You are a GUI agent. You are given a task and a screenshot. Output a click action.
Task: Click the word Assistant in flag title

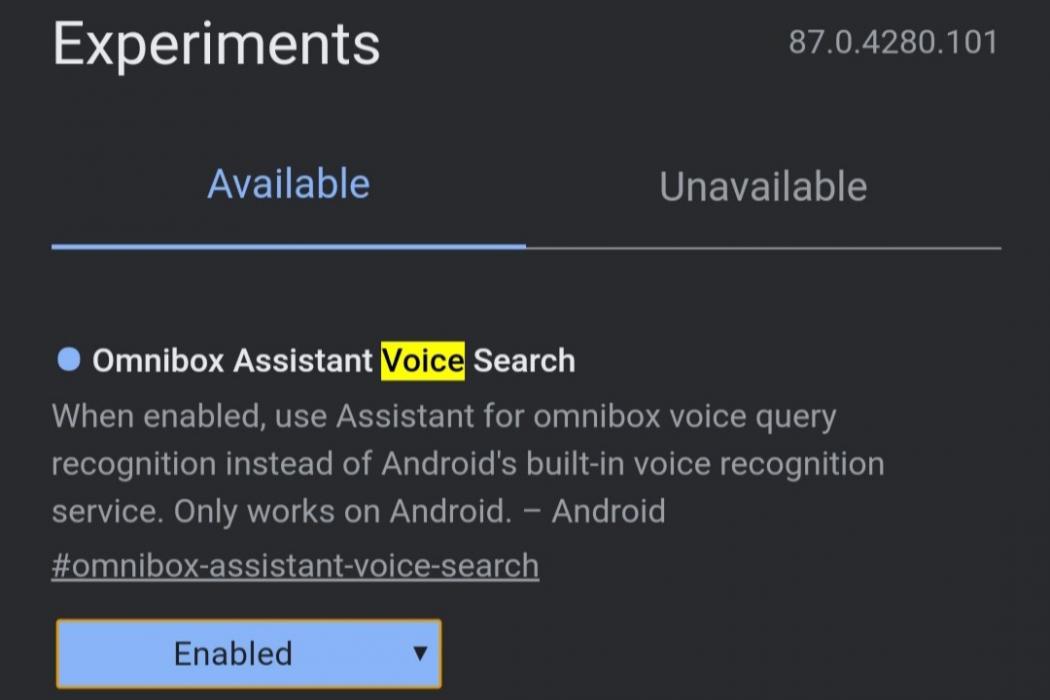[x=303, y=360]
